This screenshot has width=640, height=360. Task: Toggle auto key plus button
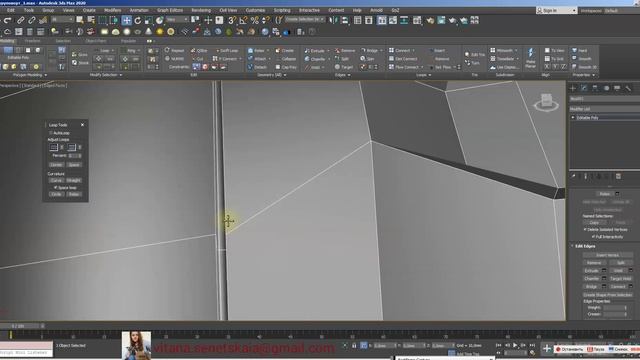click(547, 349)
